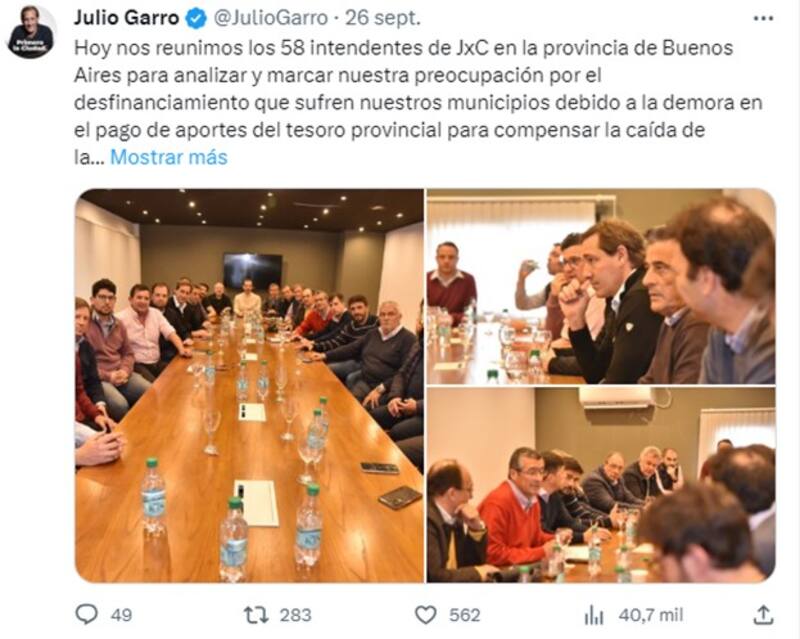Click the 562 likes count
This screenshot has width=800, height=639.
(465, 615)
